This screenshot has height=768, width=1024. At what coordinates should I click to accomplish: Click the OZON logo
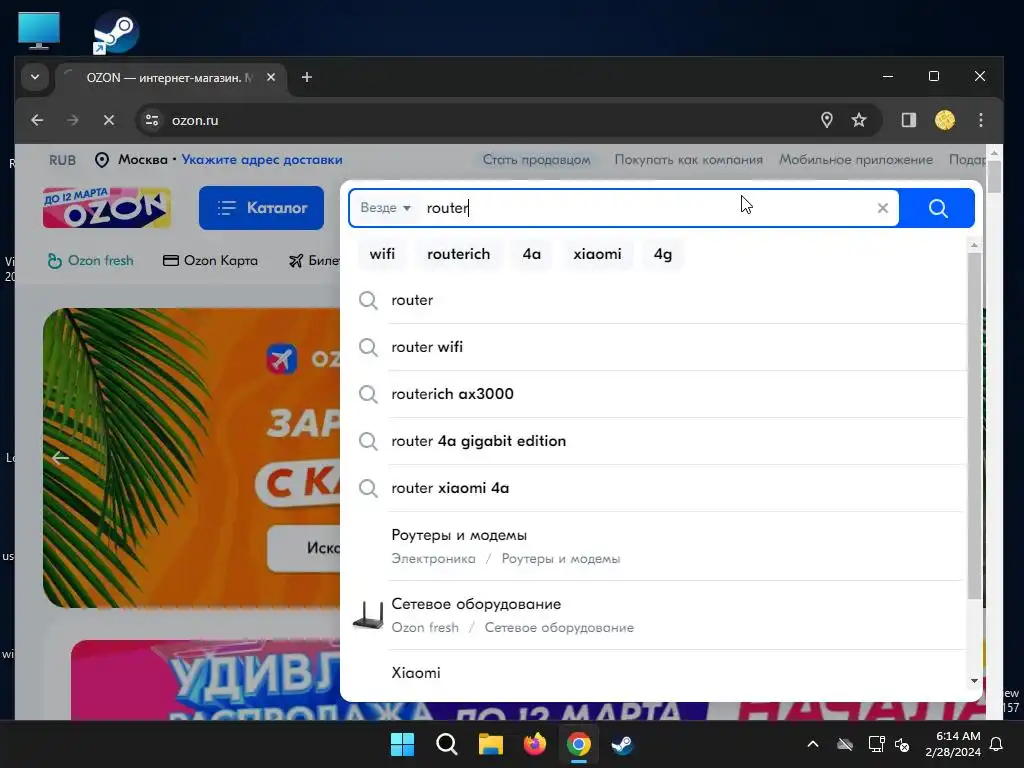pos(106,208)
